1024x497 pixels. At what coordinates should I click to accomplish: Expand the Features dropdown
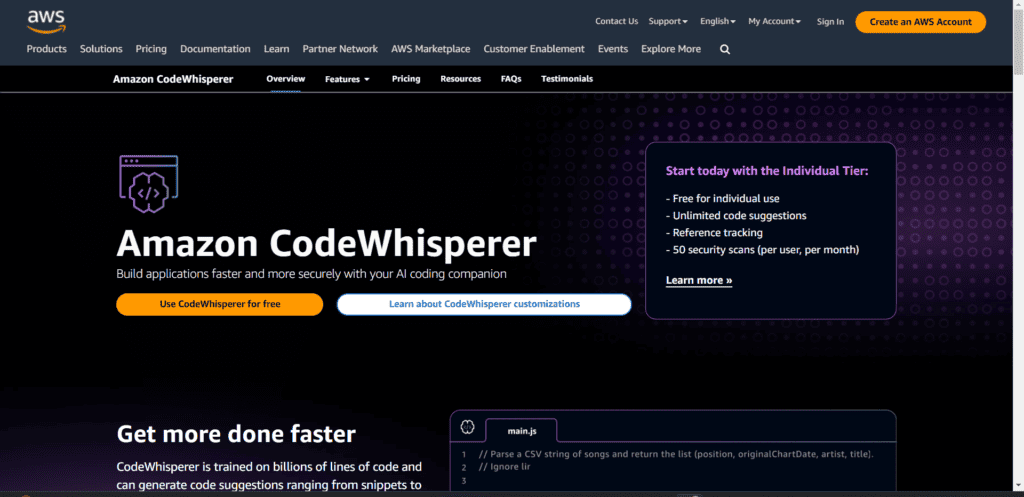(x=347, y=79)
